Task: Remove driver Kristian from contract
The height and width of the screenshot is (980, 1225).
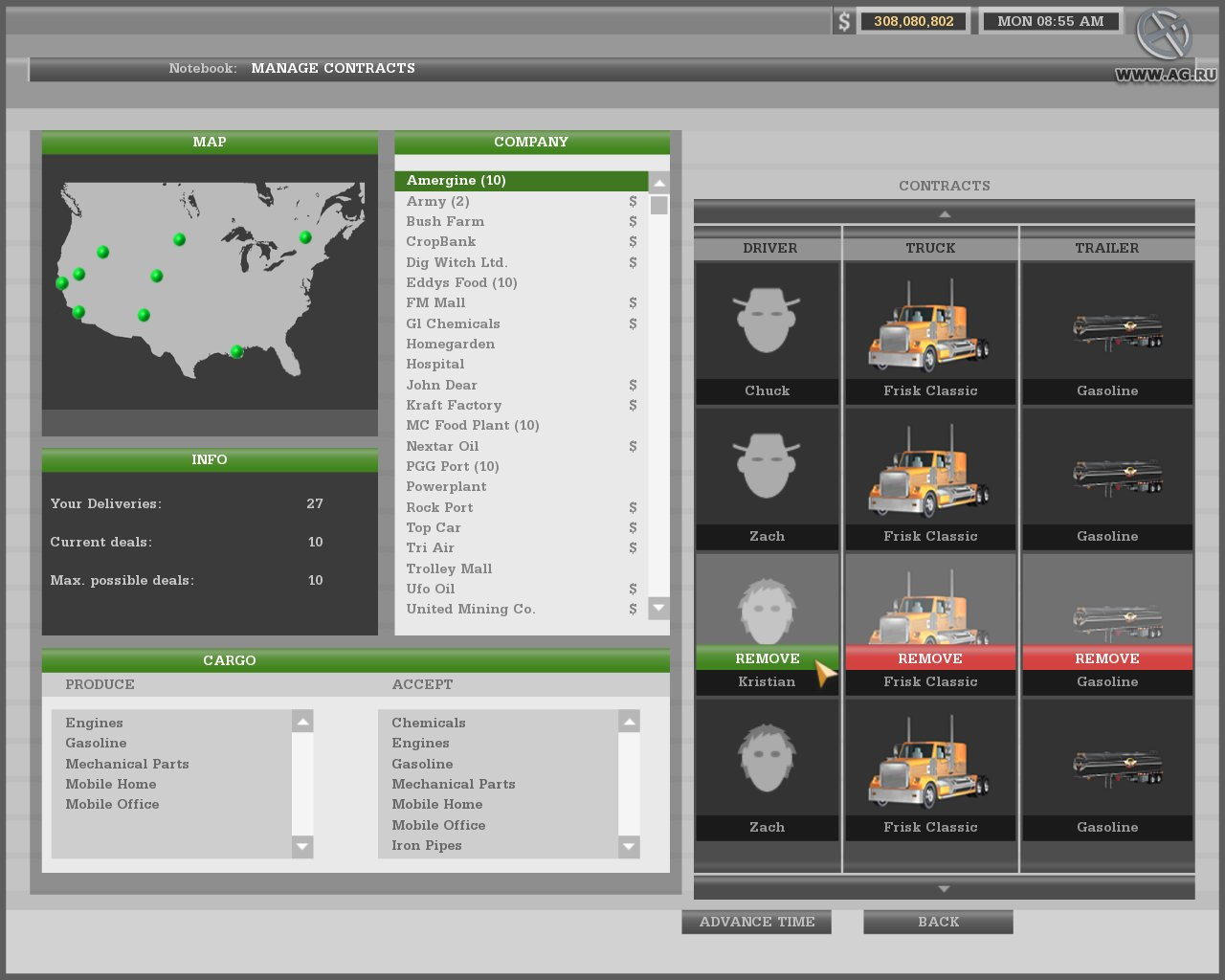Action: tap(768, 658)
